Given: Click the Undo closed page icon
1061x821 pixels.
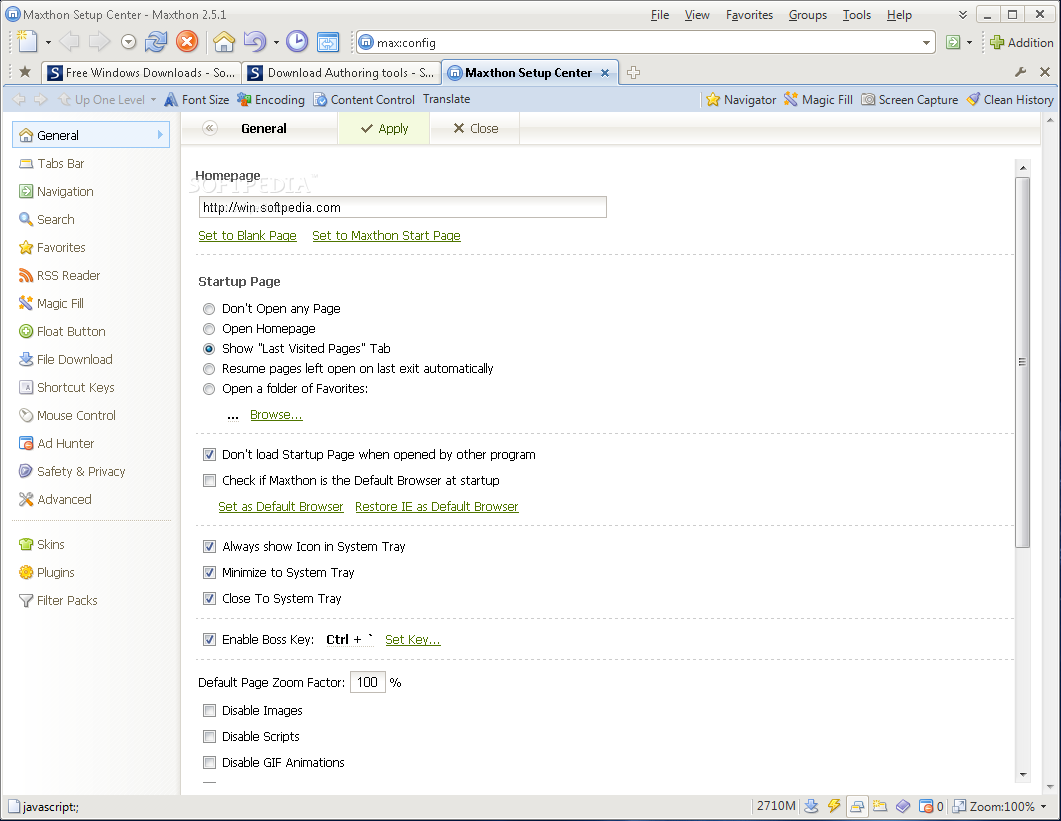Looking at the screenshot, I should pos(255,42).
